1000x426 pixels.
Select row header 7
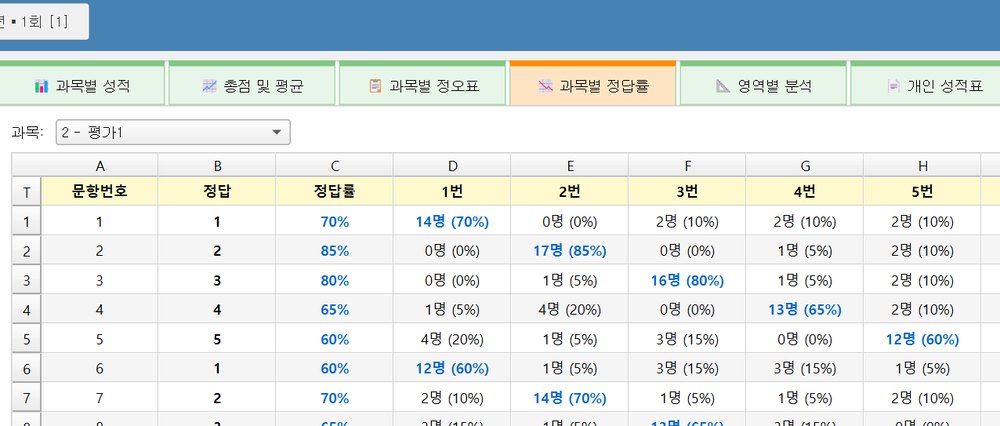[x=26, y=399]
